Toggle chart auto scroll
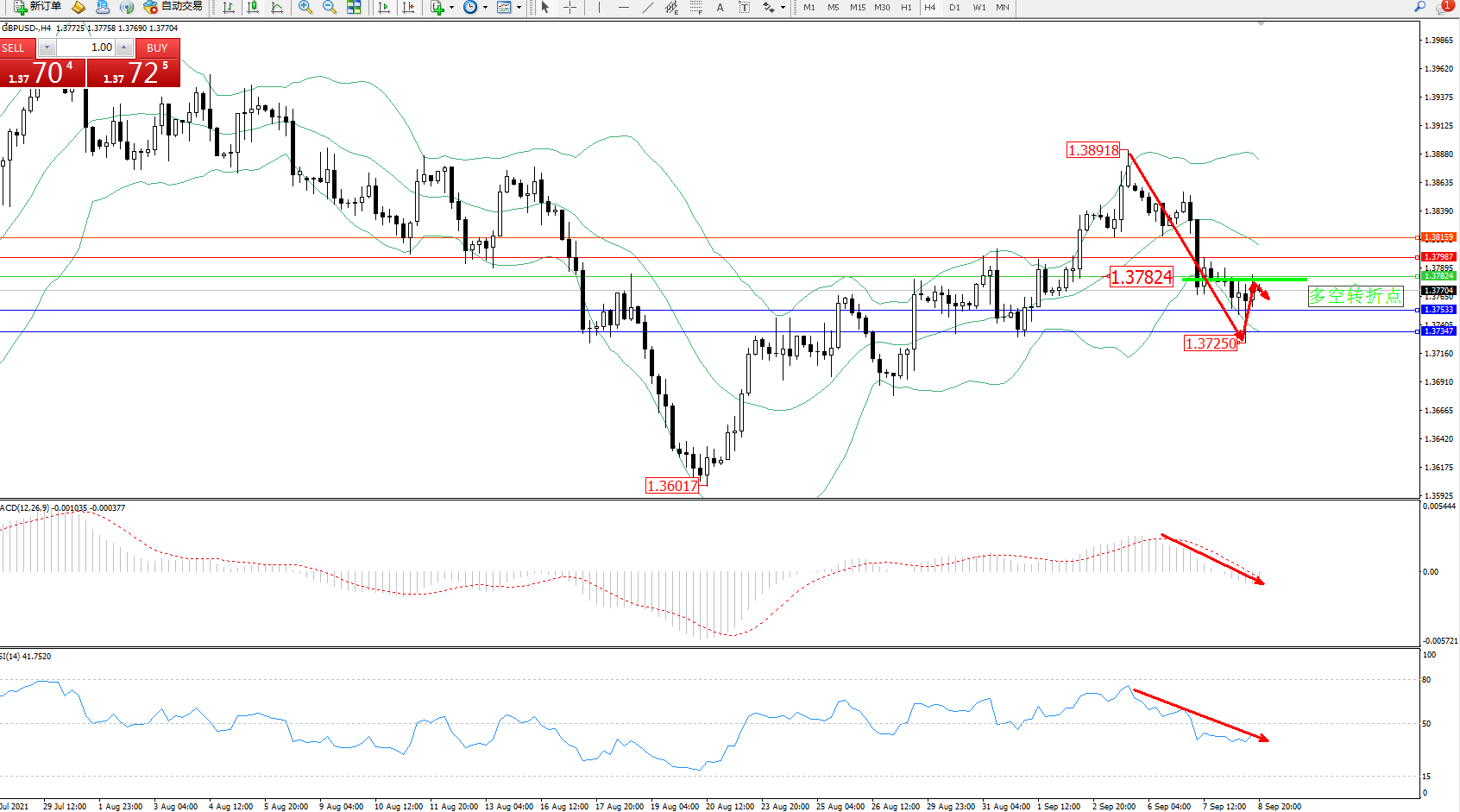 [384, 7]
